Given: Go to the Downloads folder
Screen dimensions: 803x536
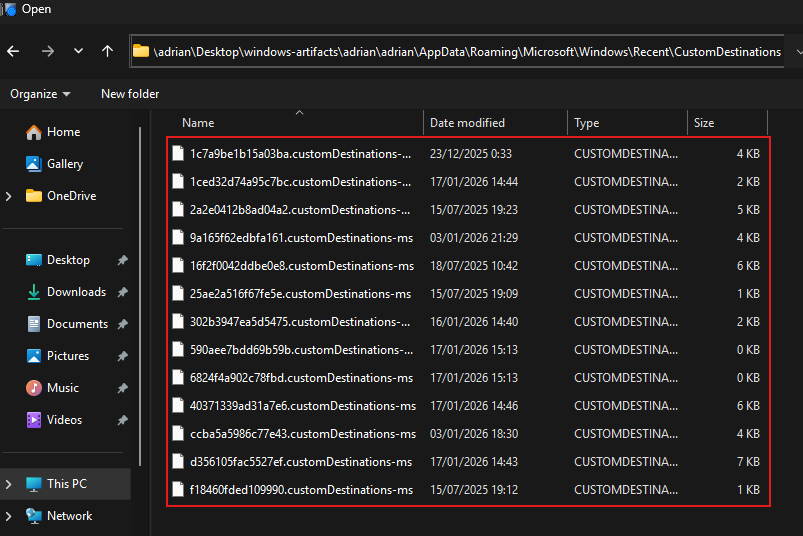Looking at the screenshot, I should pos(76,292).
